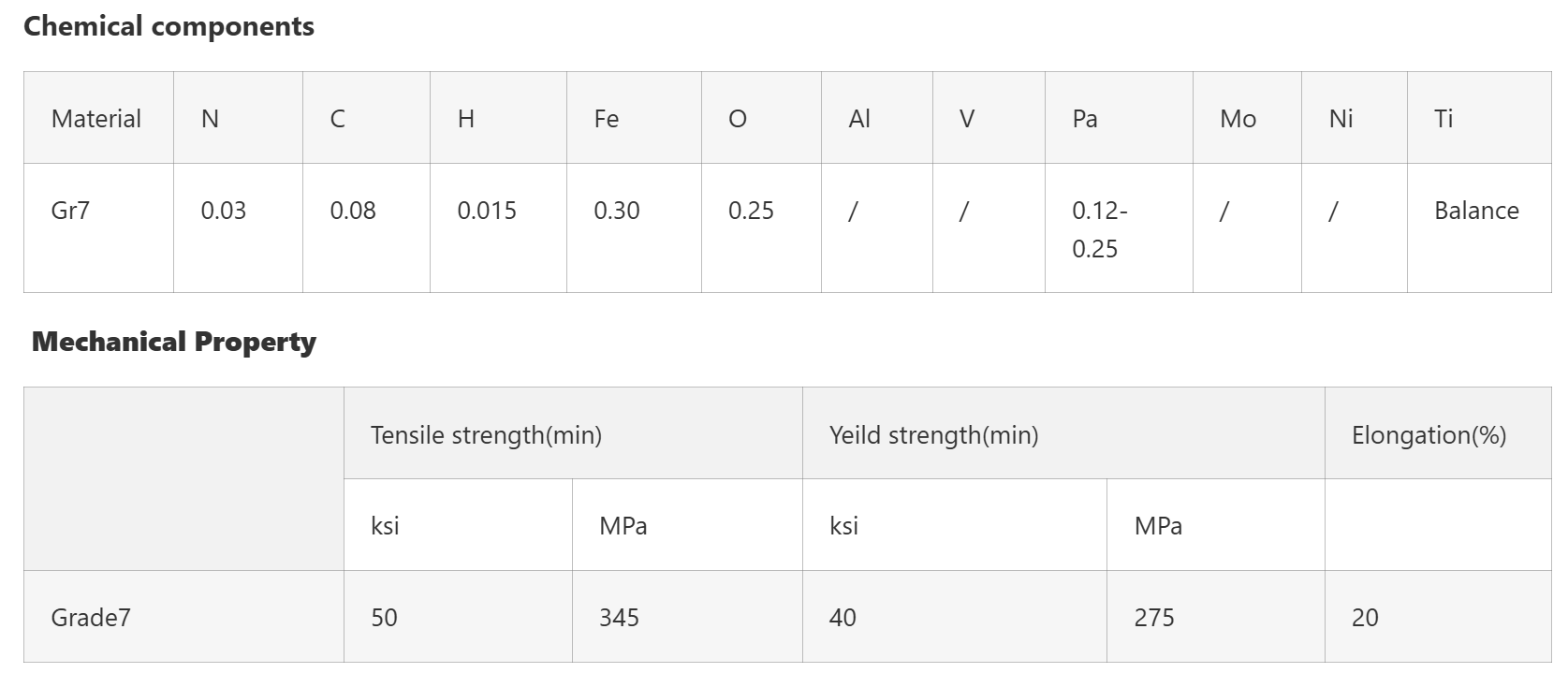
Task: Select the yield strength 40 ksi value
Action: click(843, 618)
